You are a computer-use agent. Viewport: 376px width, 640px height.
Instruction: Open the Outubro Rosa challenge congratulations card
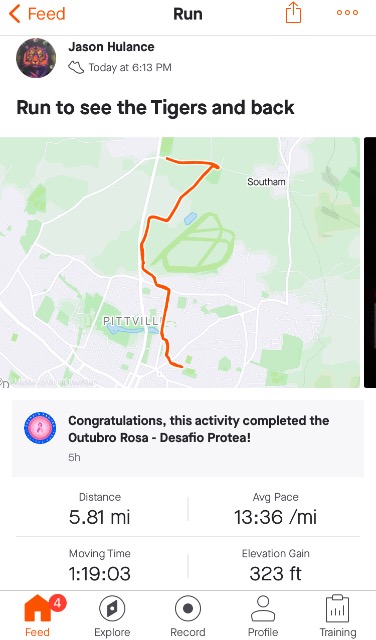tap(188, 438)
